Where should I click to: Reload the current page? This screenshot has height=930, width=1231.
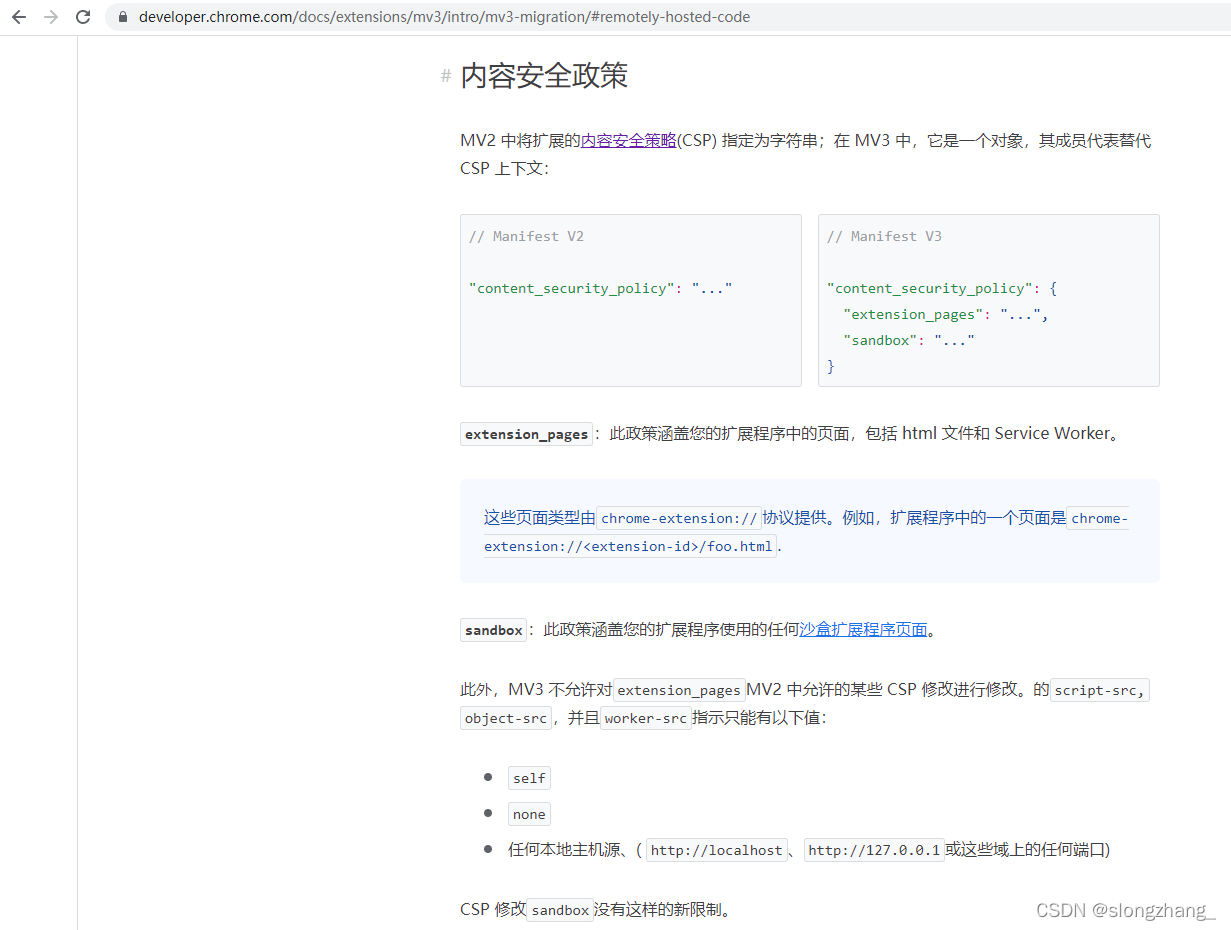[x=83, y=17]
